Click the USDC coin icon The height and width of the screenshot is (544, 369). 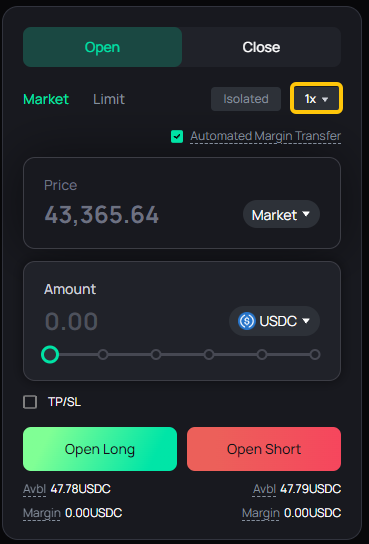pos(247,321)
